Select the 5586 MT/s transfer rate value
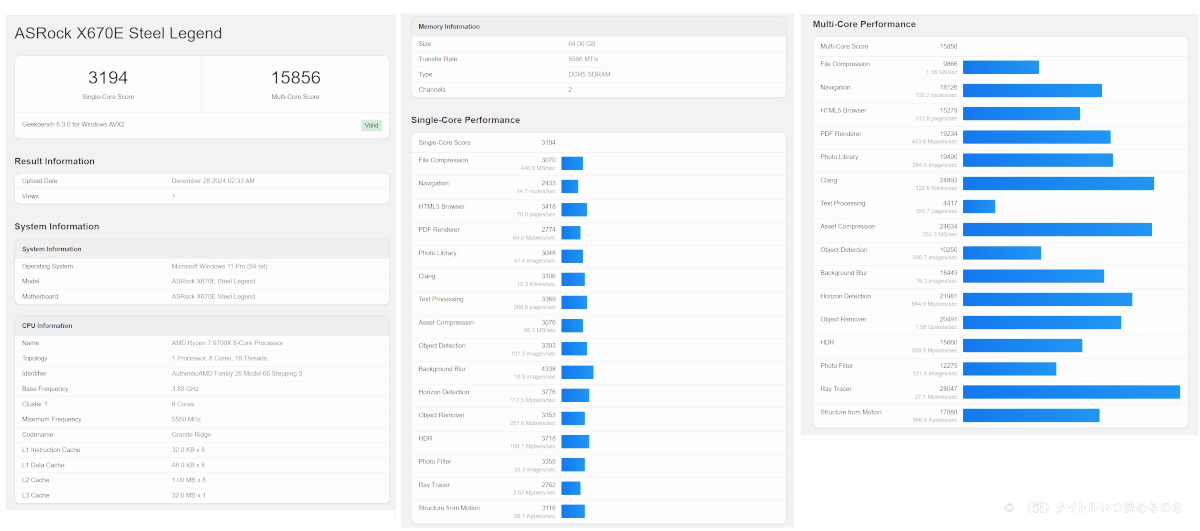The height and width of the screenshot is (531, 1200). tap(583, 59)
